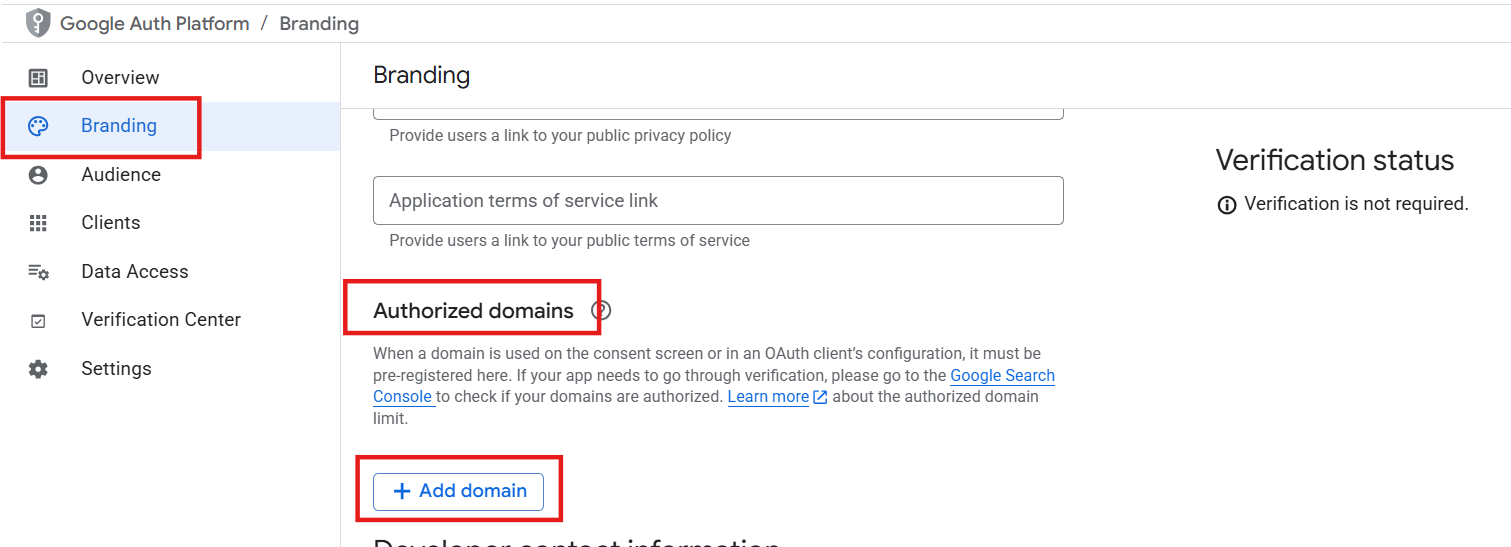Open Settings using the gear icon

(38, 369)
